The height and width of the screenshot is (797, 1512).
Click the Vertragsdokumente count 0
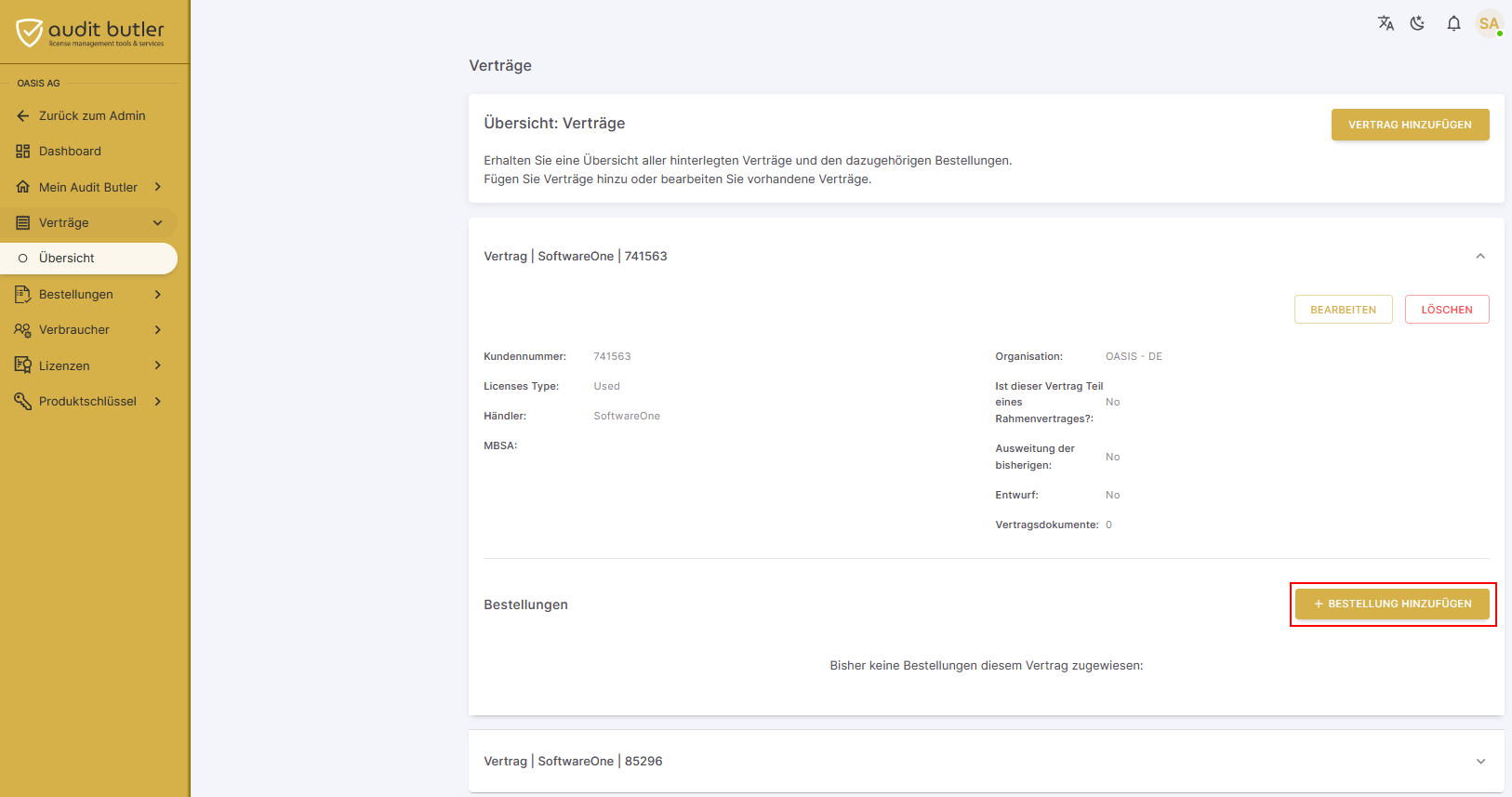[x=1108, y=525]
